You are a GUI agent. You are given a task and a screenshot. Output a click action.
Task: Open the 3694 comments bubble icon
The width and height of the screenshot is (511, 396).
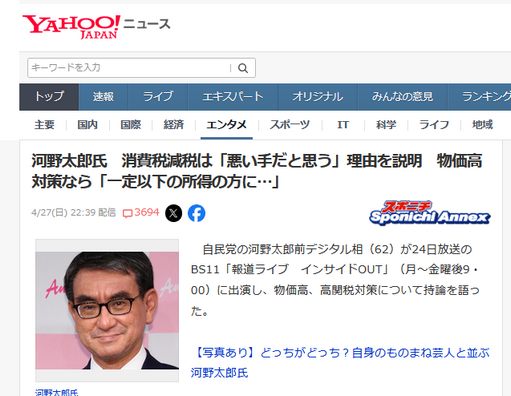[x=127, y=213]
